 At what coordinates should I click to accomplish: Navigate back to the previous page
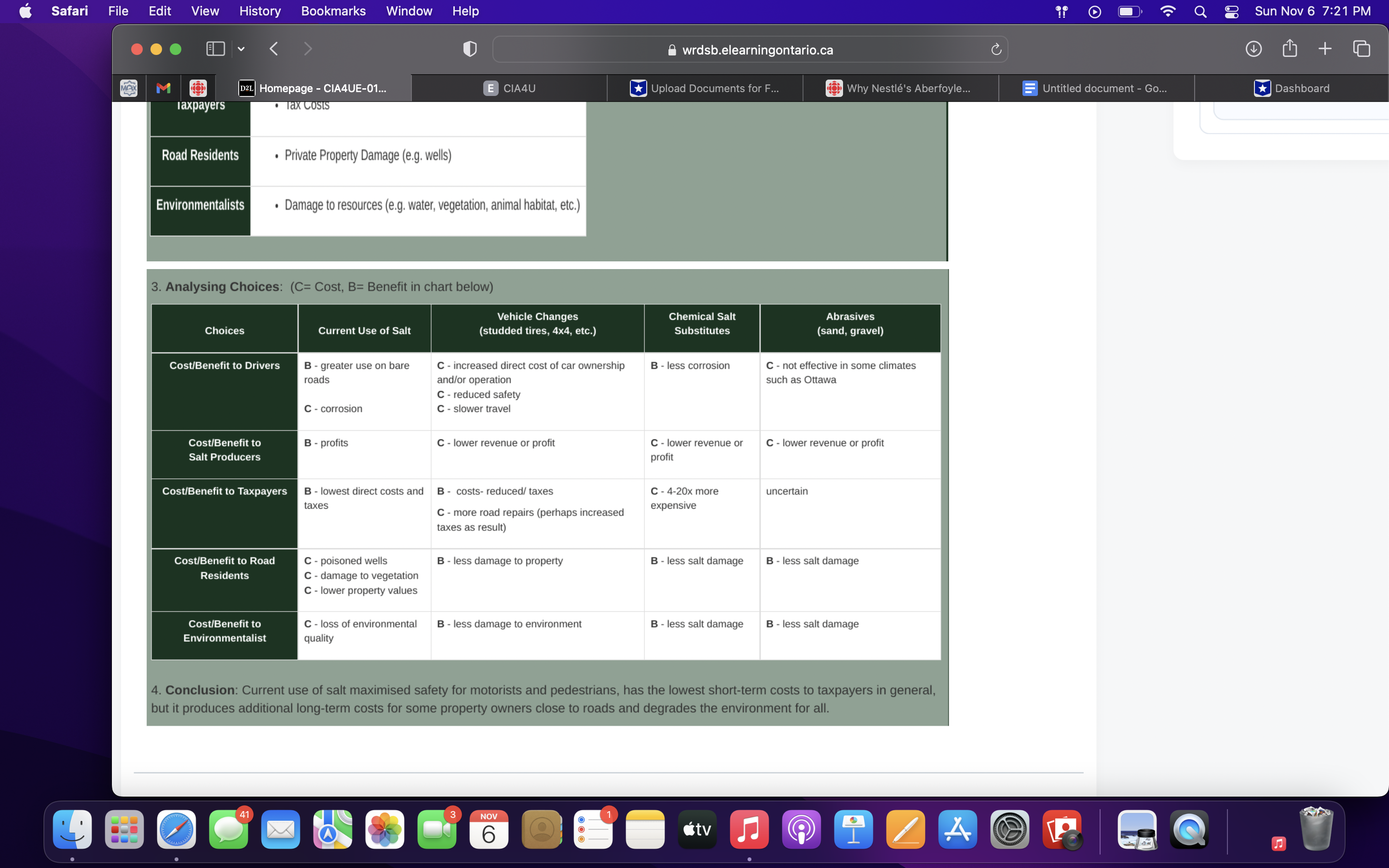274,49
